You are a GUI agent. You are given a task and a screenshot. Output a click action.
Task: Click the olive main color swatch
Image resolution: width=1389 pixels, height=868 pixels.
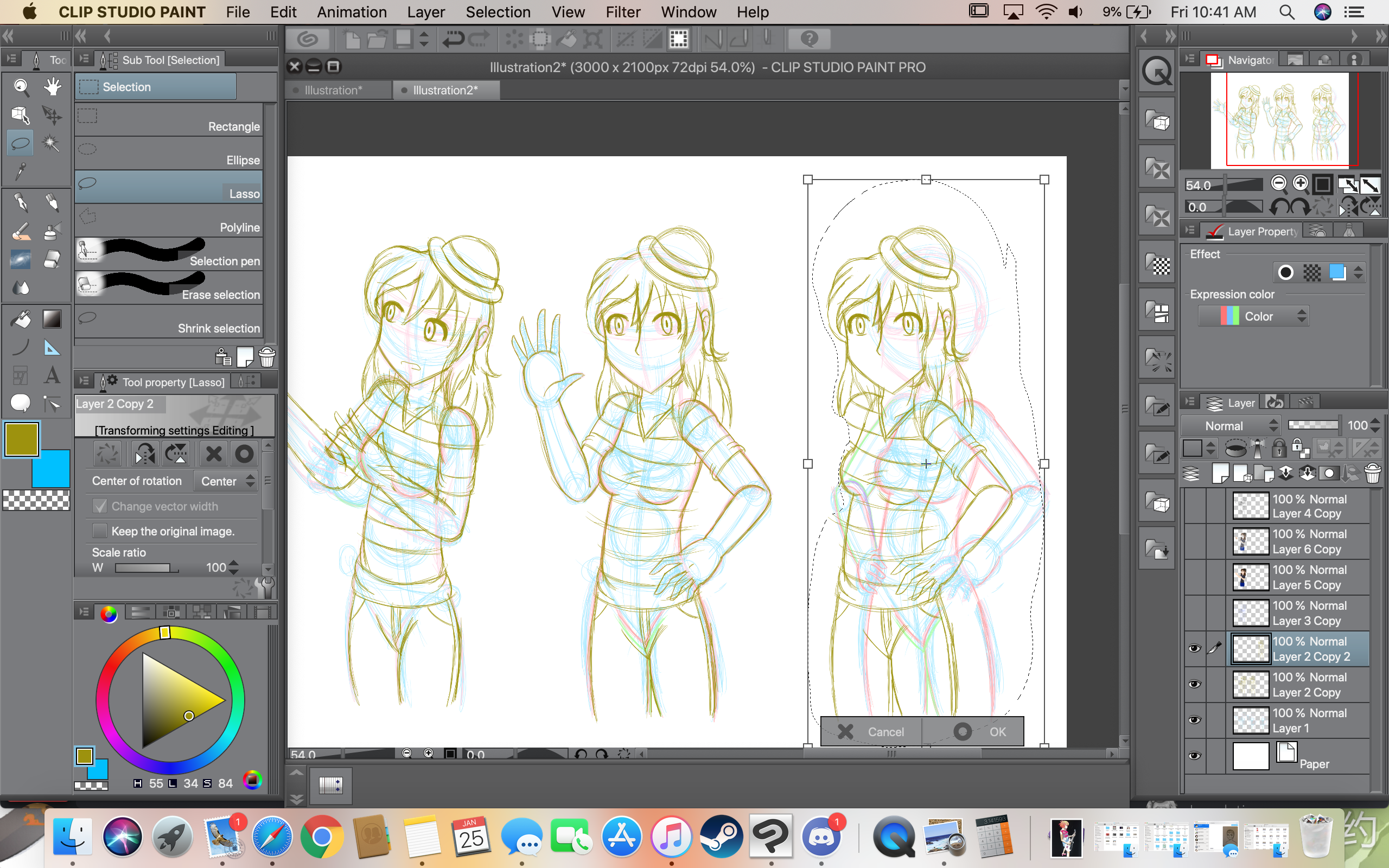coord(21,439)
